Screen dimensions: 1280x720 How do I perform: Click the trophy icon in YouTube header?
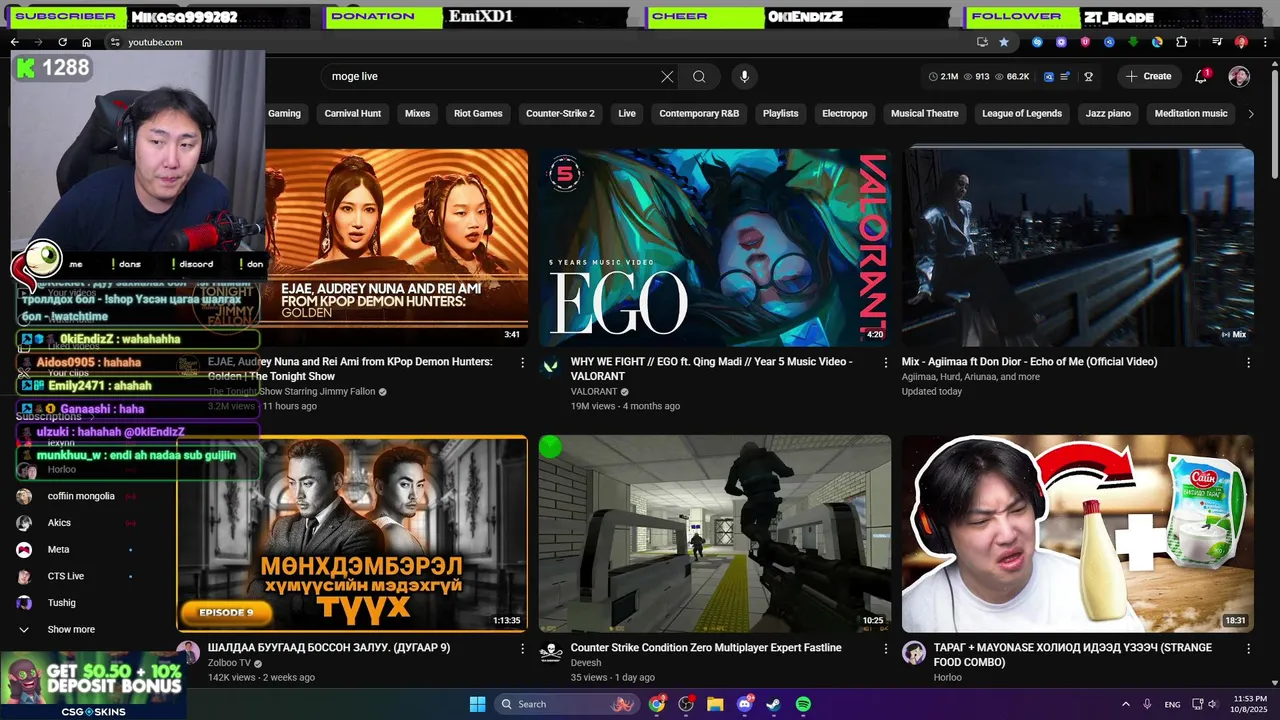coord(1088,76)
